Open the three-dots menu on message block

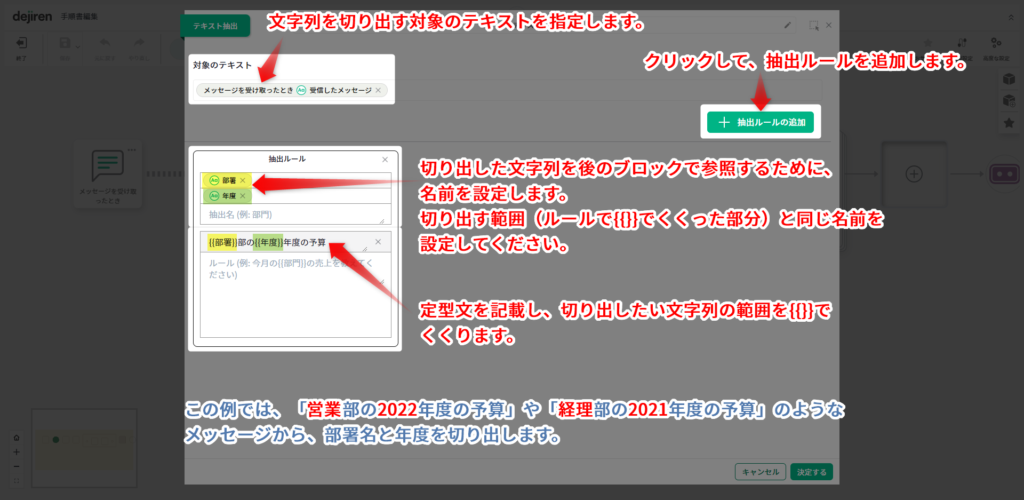pyautogui.click(x=131, y=150)
